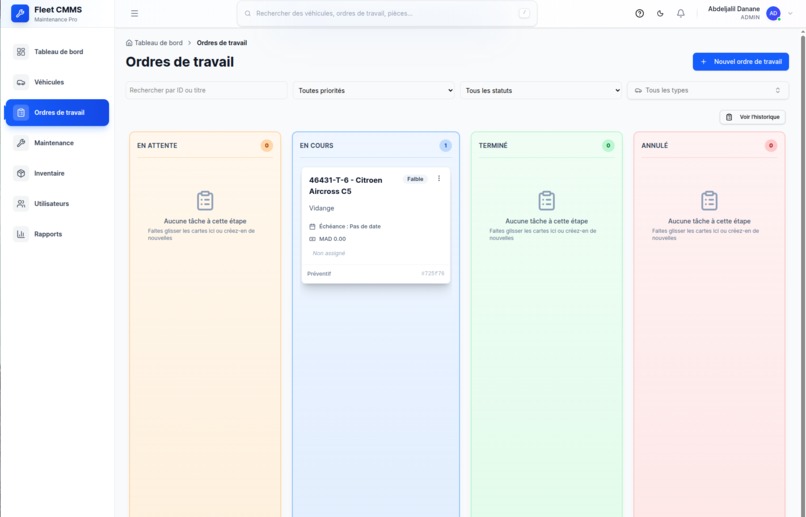Open the help question-mark icon
This screenshot has height=517, width=806.
pos(639,13)
